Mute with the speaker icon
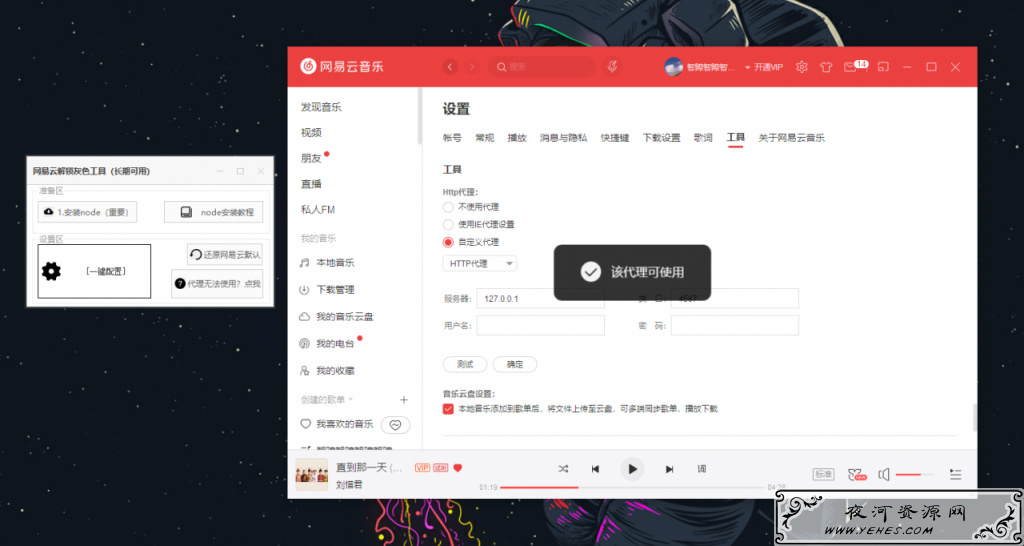Screen dimensions: 1024x546 click(x=884, y=475)
